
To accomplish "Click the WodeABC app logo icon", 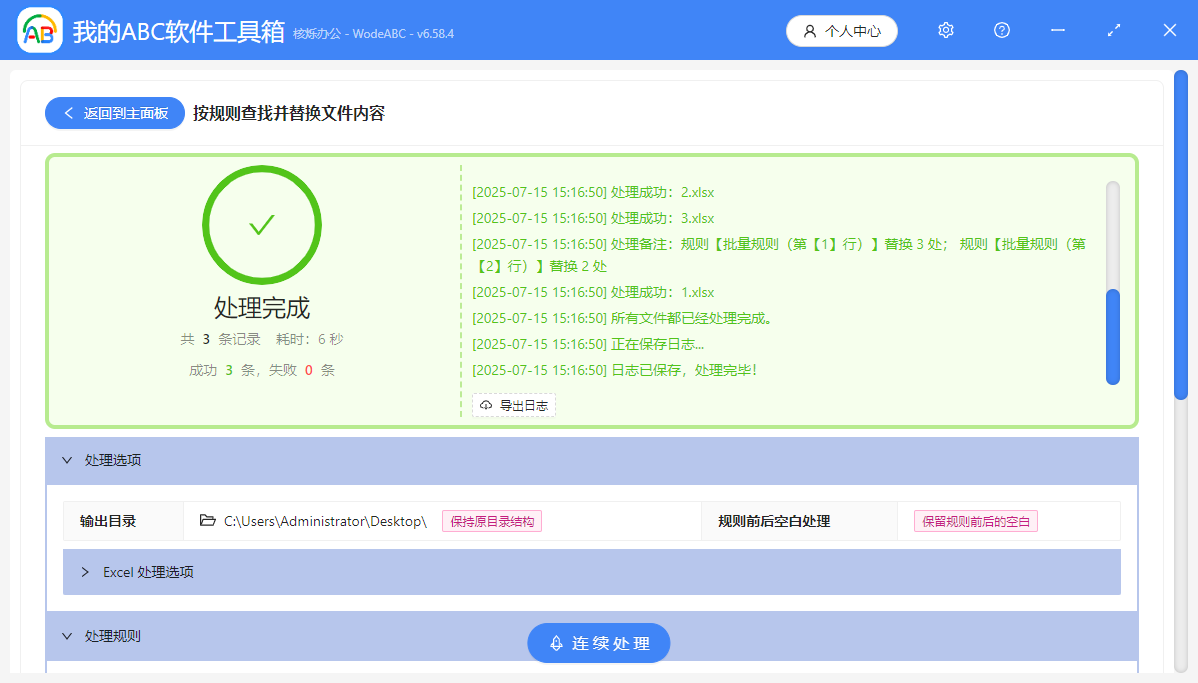I will coord(39,30).
